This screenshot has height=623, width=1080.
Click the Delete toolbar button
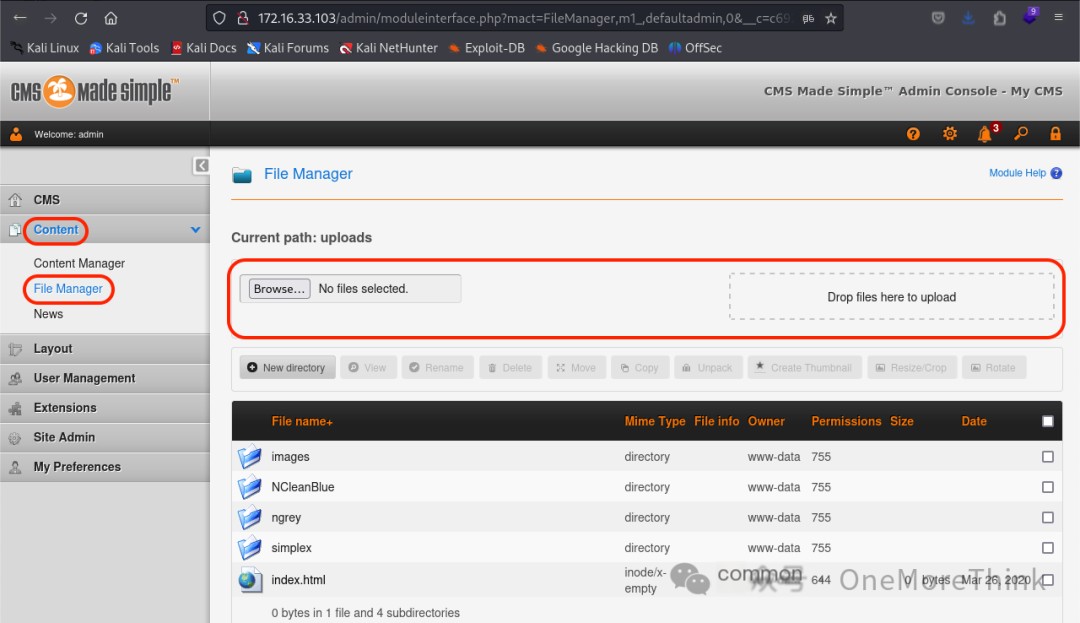pos(510,368)
